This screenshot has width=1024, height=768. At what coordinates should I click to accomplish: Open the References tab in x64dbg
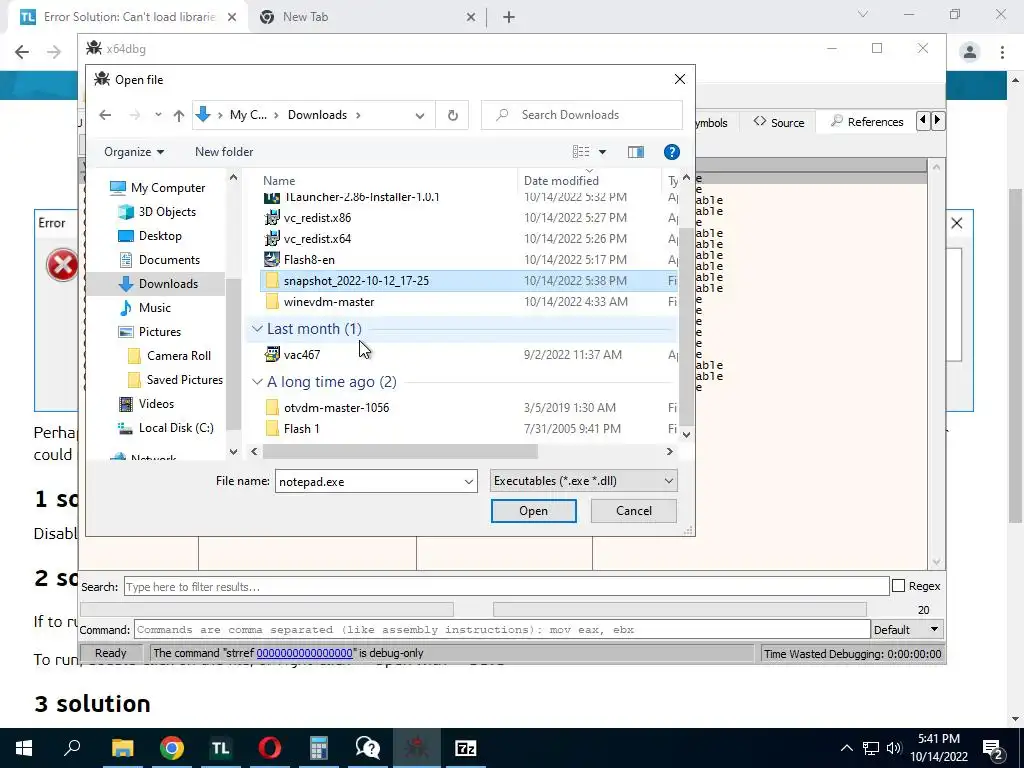[866, 122]
